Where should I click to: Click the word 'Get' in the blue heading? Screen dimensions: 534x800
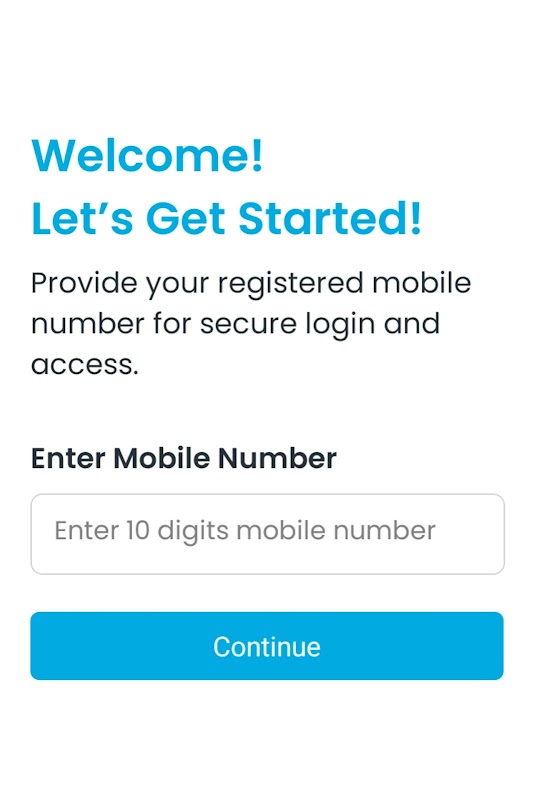tap(186, 218)
